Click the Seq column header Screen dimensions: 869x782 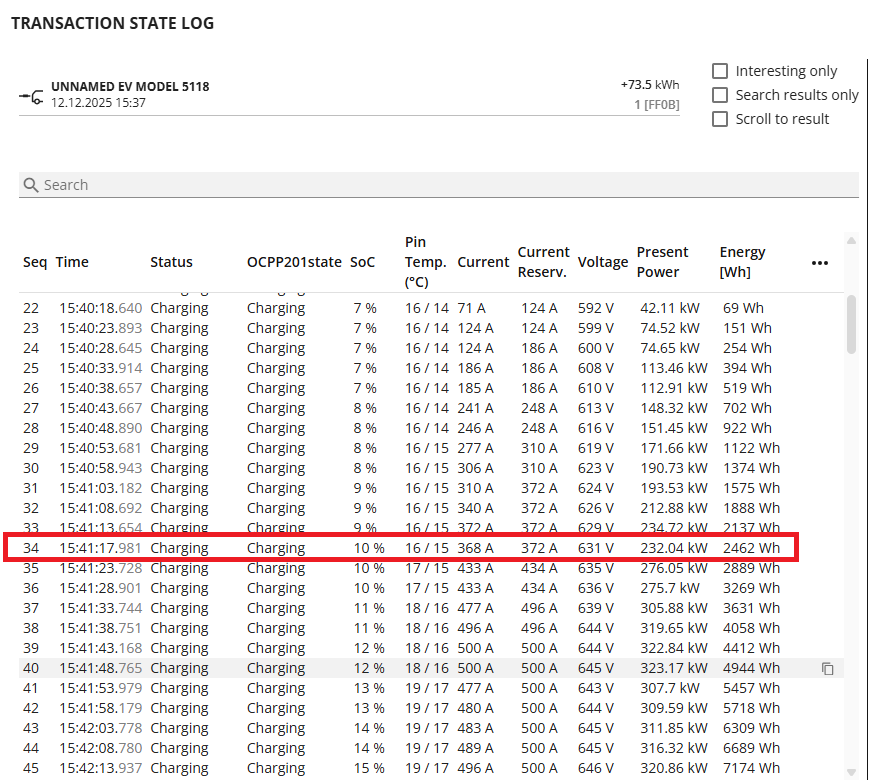point(35,262)
